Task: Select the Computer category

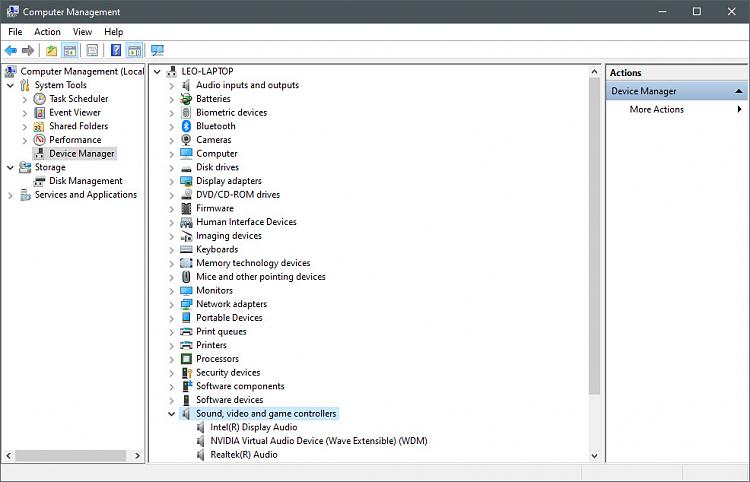Action: pos(217,153)
